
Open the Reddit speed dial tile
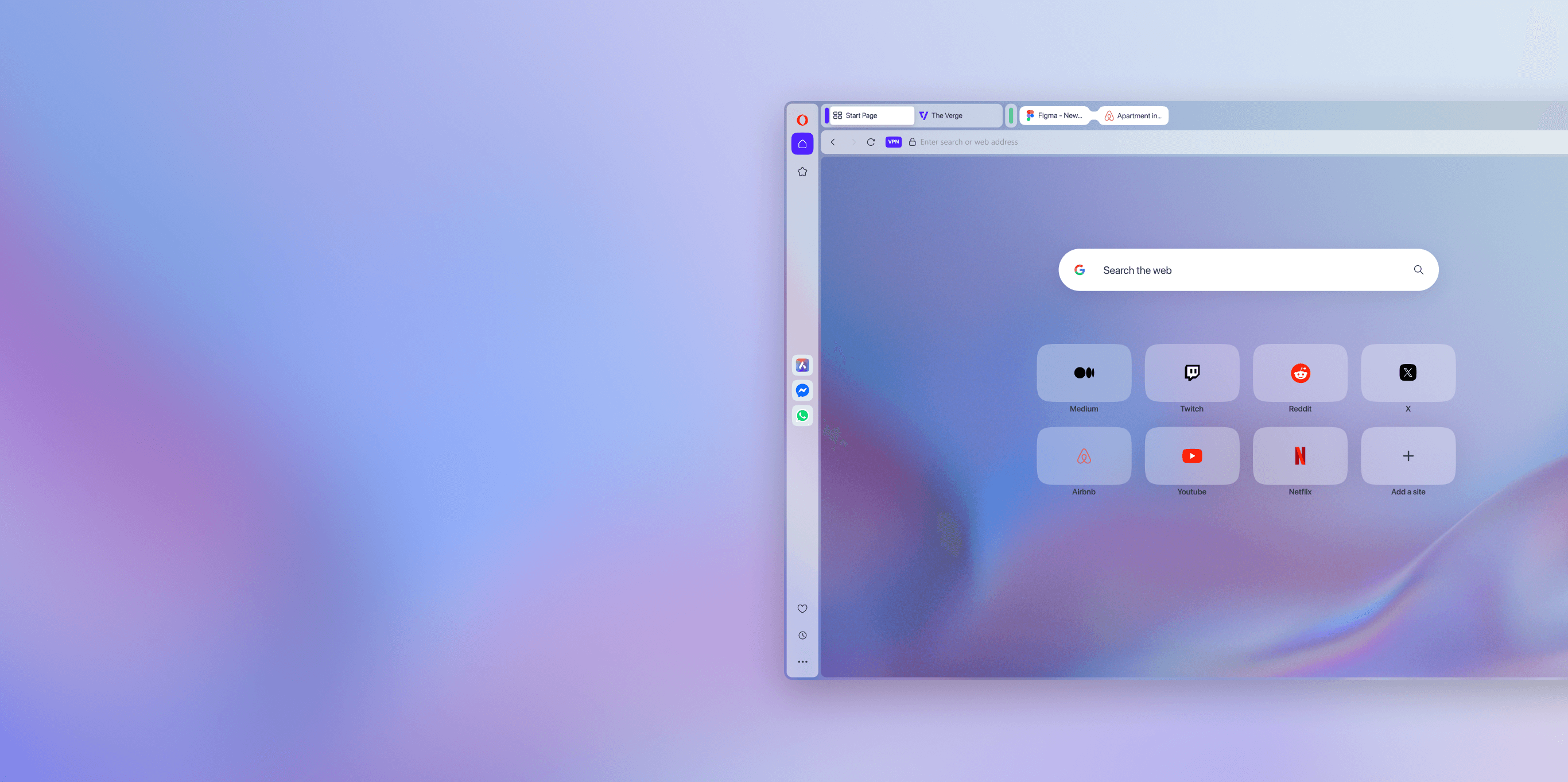point(1299,373)
